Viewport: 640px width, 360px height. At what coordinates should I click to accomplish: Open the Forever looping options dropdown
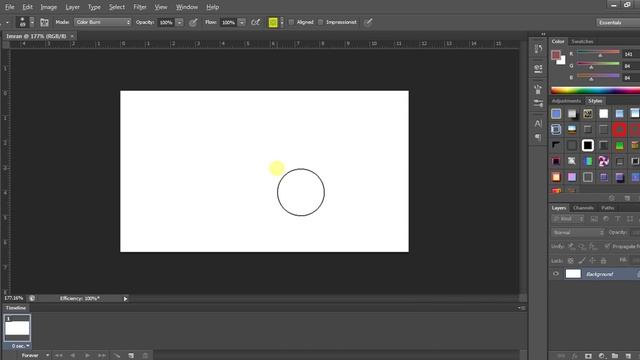(x=35, y=356)
